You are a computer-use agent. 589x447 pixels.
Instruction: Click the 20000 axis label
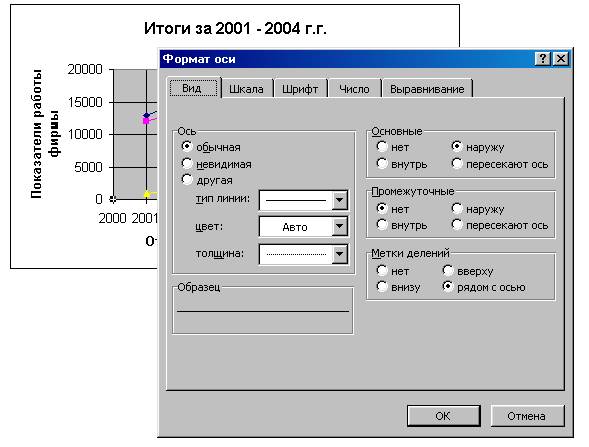pos(85,69)
